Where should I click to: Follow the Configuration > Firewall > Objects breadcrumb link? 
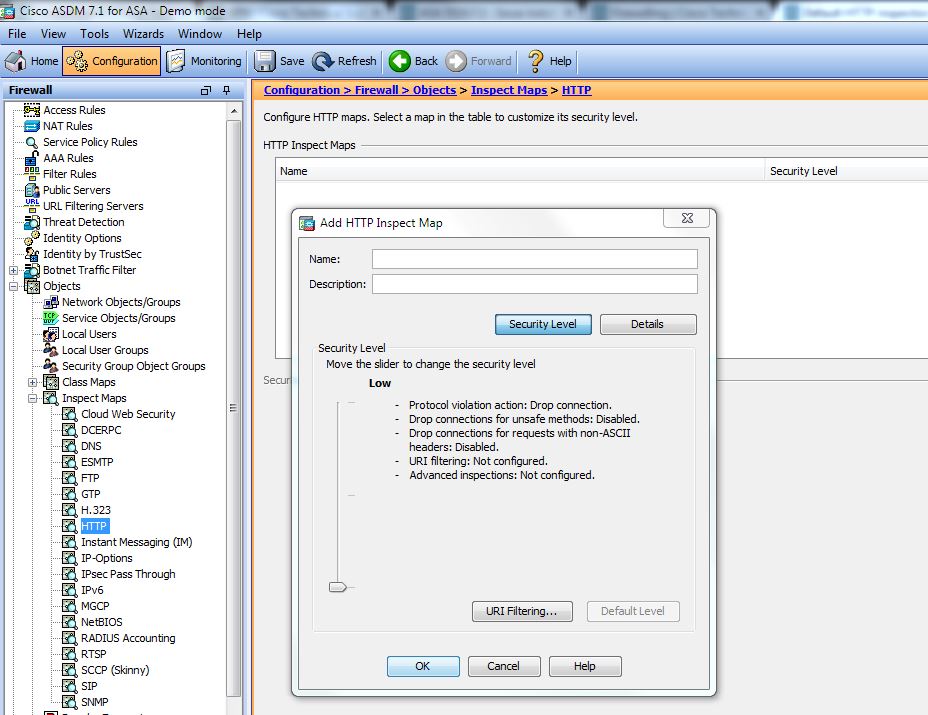360,90
